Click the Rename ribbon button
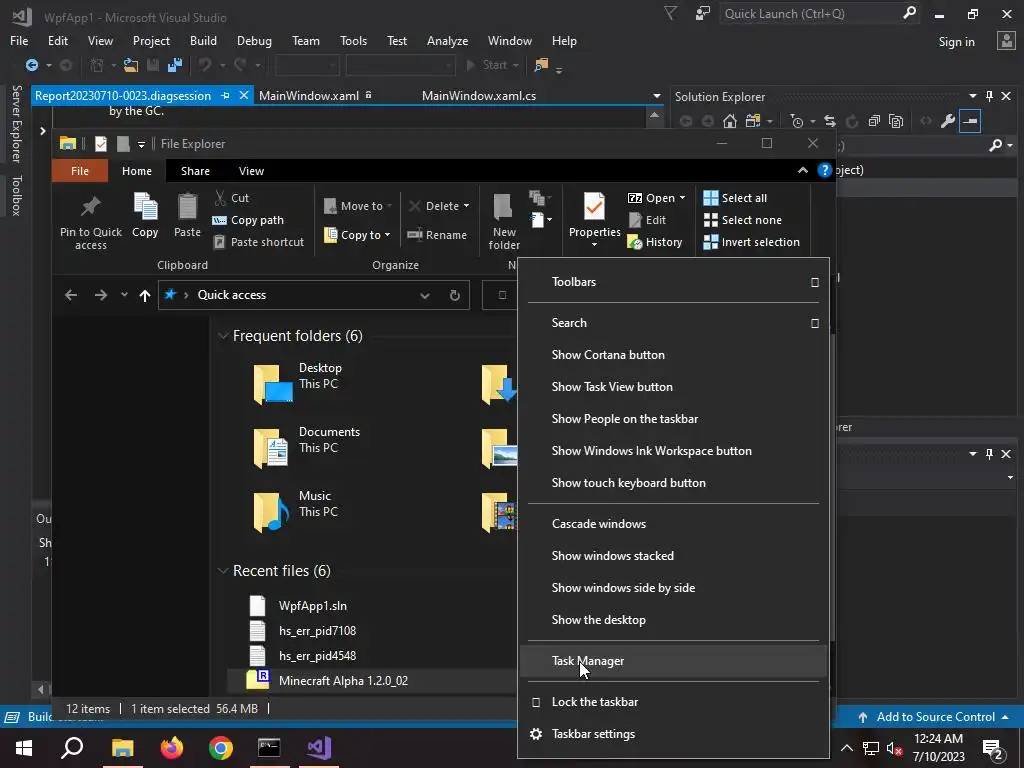The image size is (1024, 768). pyautogui.click(x=437, y=235)
